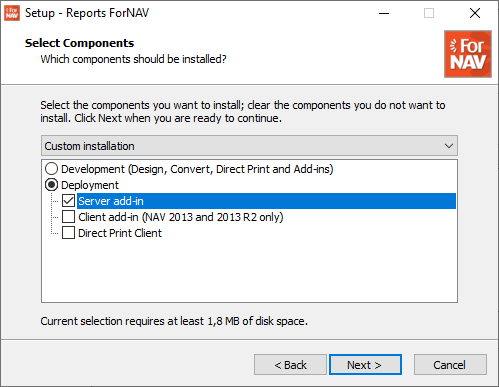
Task: Check the Direct Print Client checkbox
Action: tap(68, 233)
